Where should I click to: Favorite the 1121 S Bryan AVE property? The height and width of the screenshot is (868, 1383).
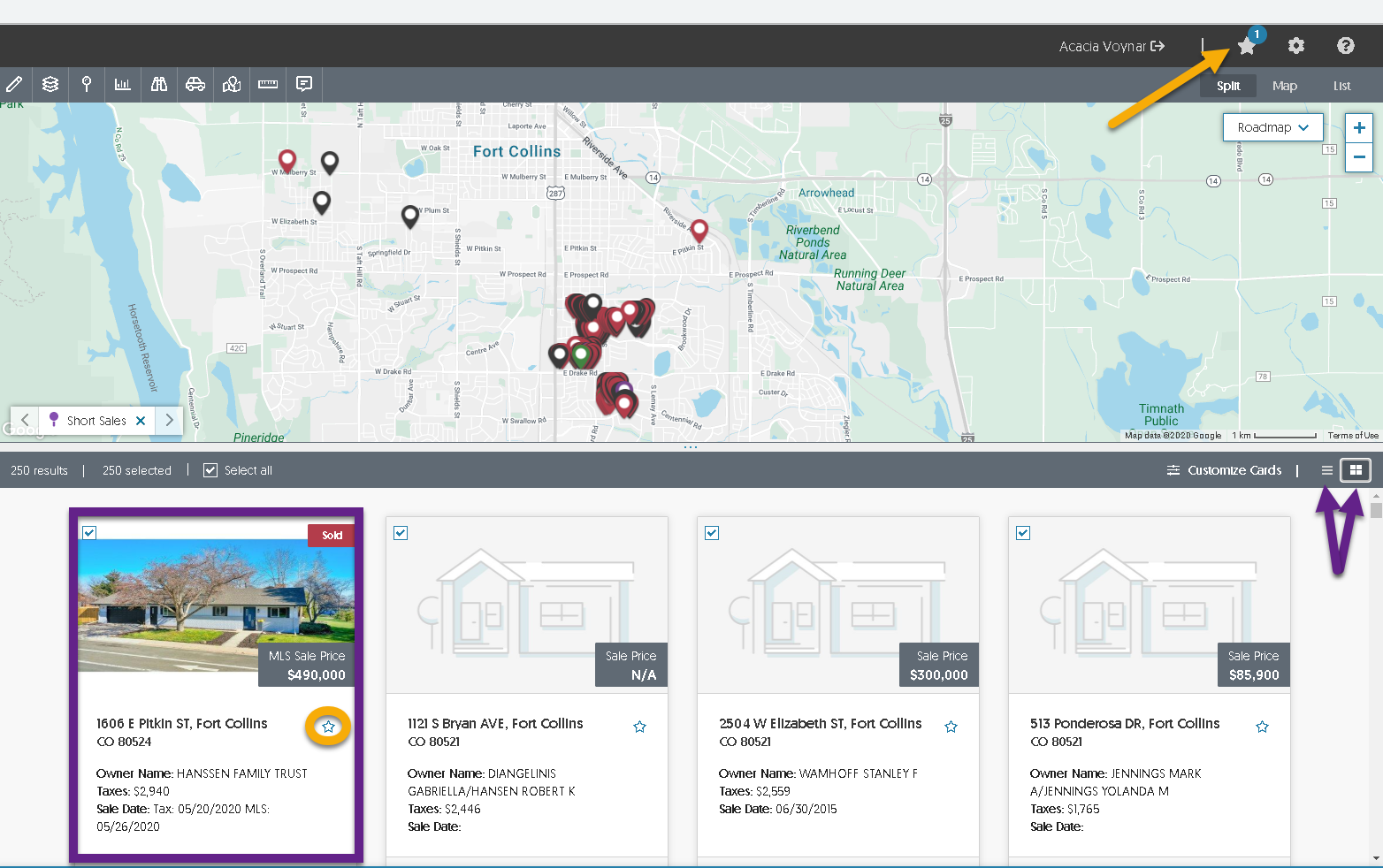pos(639,727)
